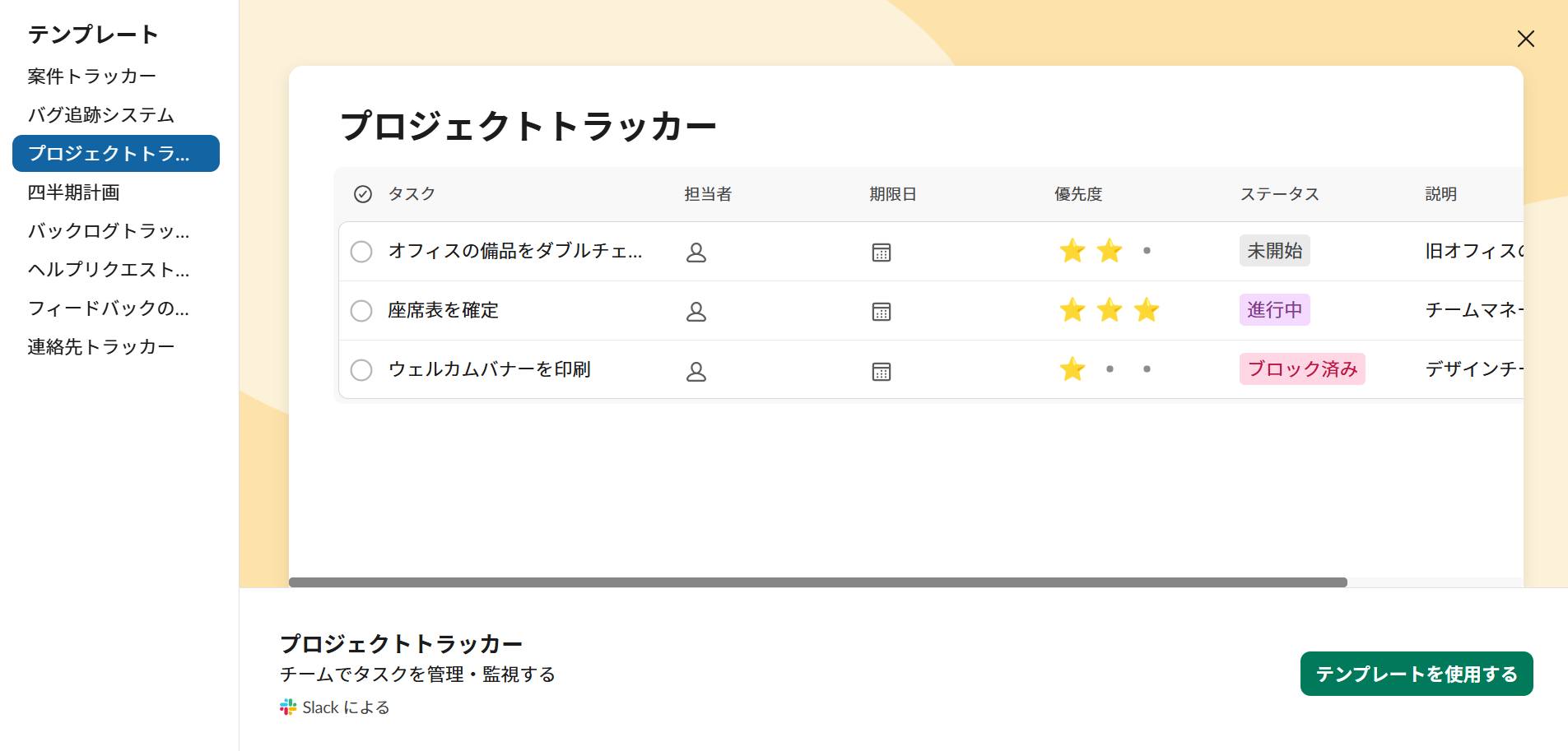Open the ブロック済み status picker
This screenshot has width=1568, height=751.
click(1302, 369)
